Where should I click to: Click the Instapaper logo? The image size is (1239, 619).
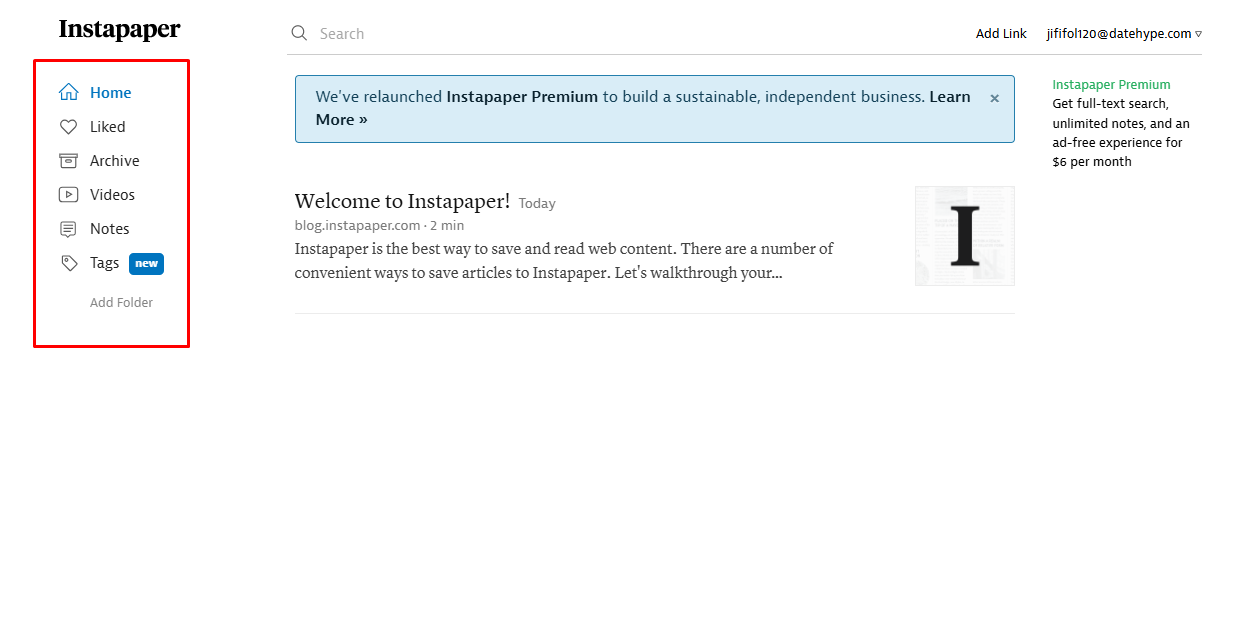pos(120,29)
